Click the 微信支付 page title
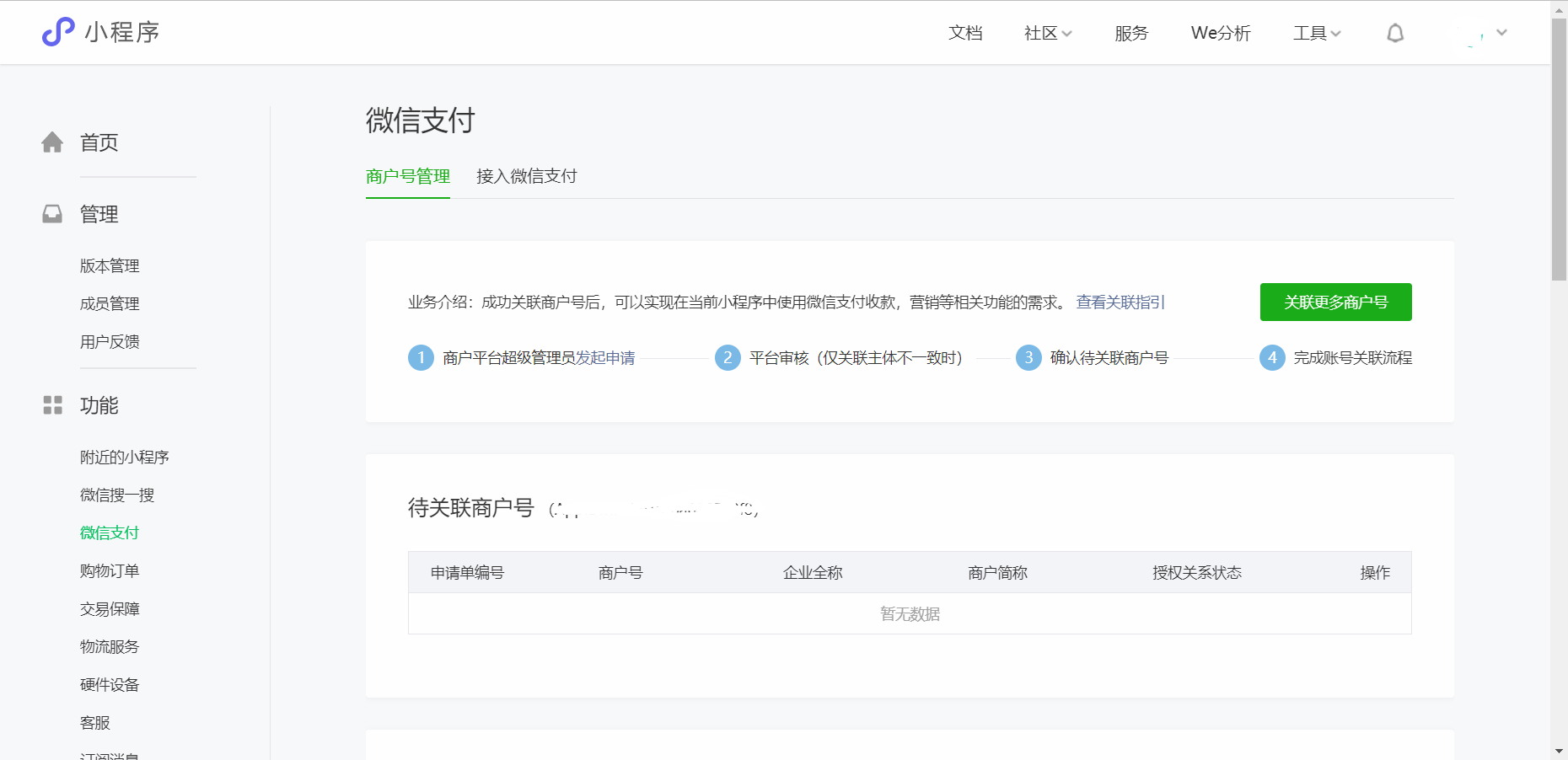The height and width of the screenshot is (760, 1568). 421,120
